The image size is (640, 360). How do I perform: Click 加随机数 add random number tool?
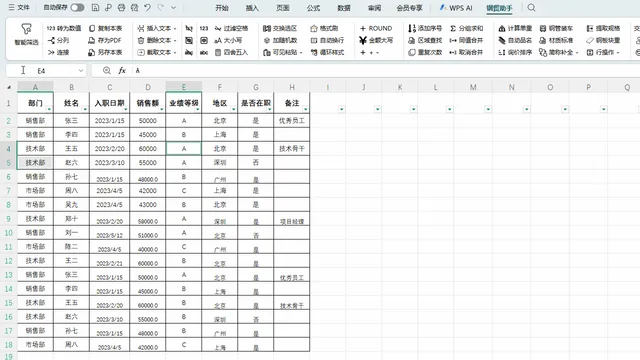(280, 40)
